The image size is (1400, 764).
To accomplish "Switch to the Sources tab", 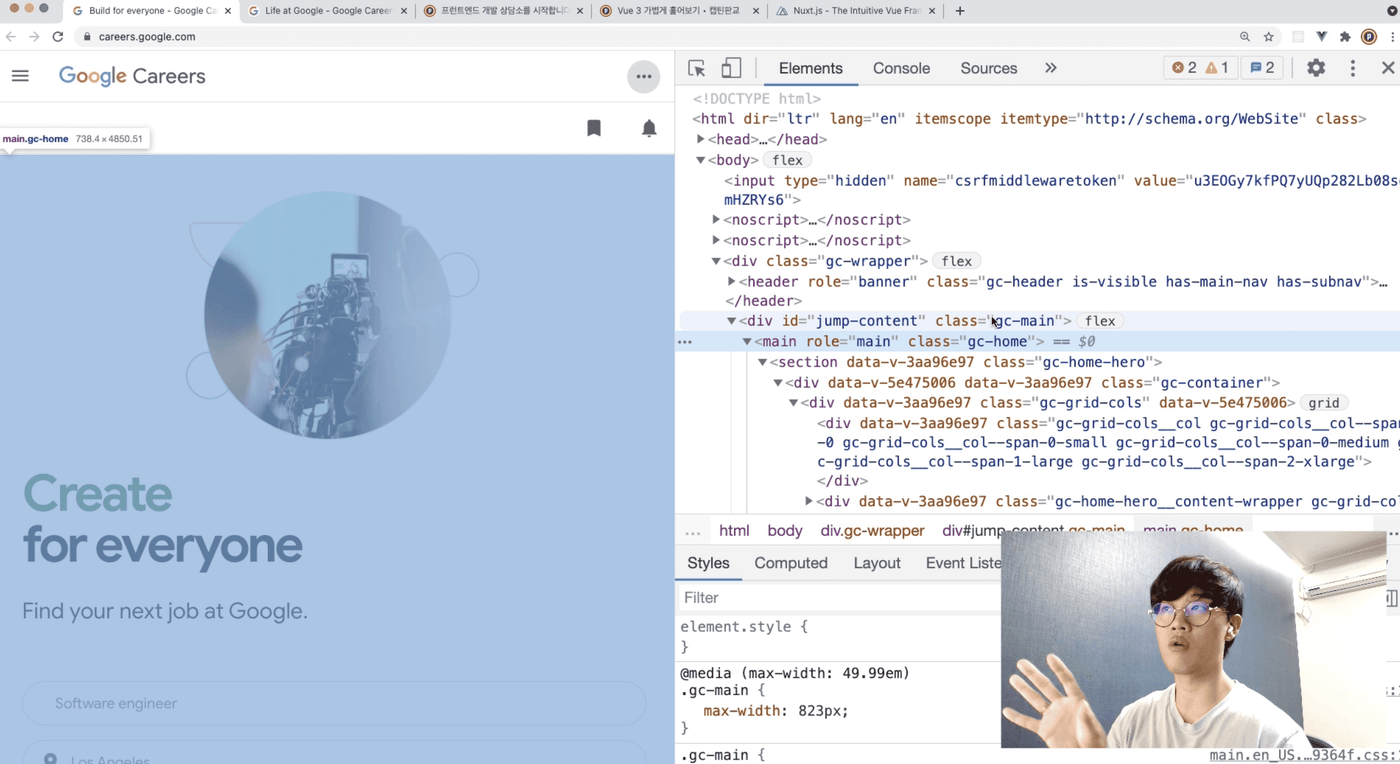I will tap(988, 68).
